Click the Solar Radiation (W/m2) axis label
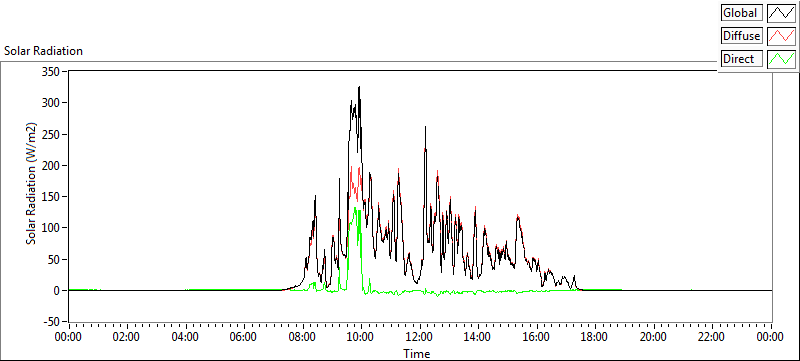 coord(32,183)
